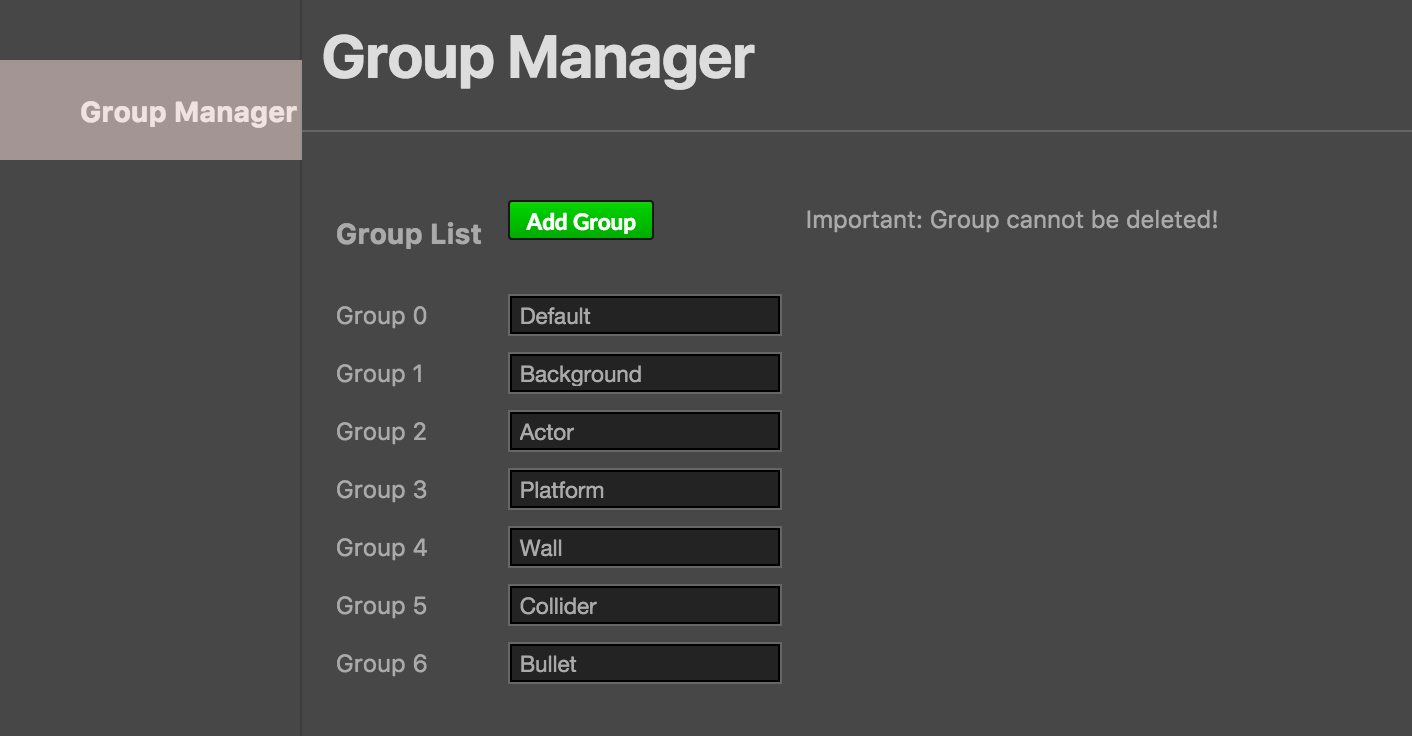Click the Group 0 label
1412x736 pixels.
(381, 316)
